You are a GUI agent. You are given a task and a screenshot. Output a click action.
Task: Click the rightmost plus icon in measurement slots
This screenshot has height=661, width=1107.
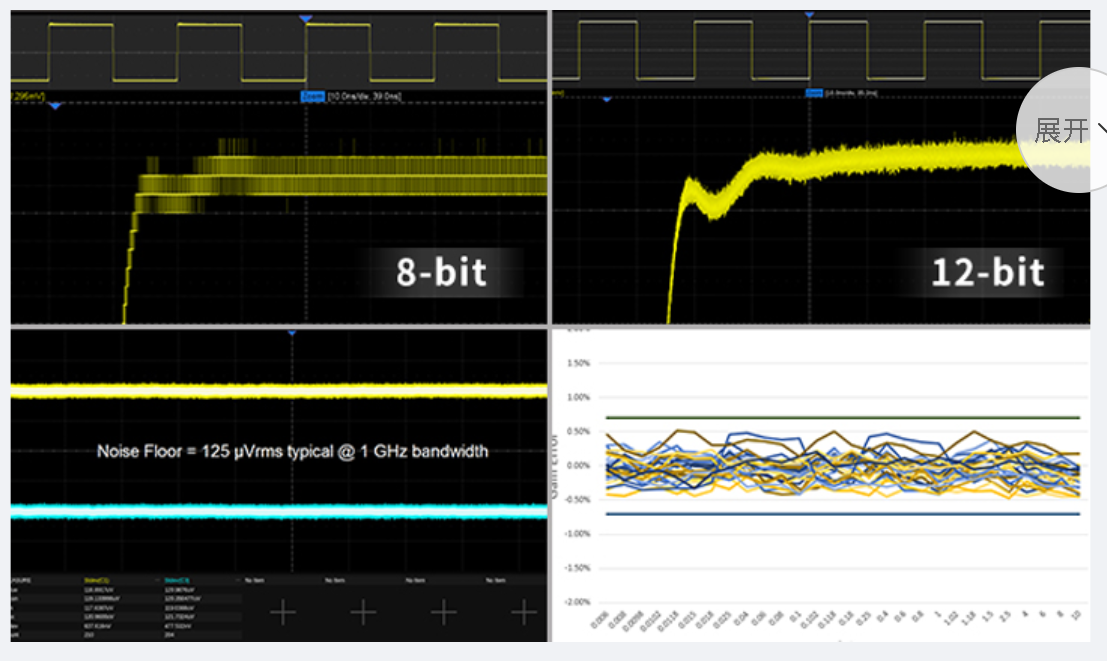[x=523, y=612]
